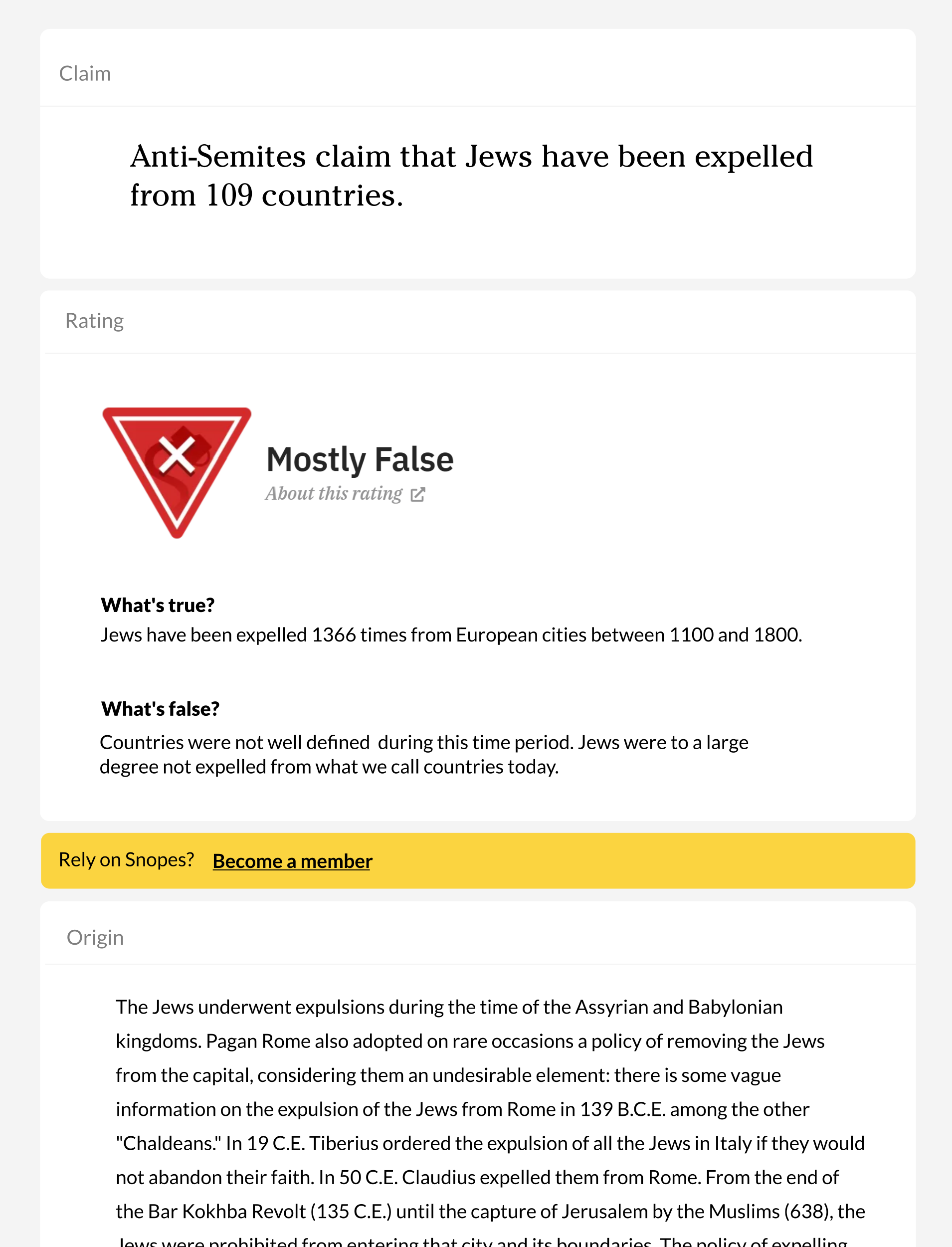Click the What's false? heading

[161, 709]
